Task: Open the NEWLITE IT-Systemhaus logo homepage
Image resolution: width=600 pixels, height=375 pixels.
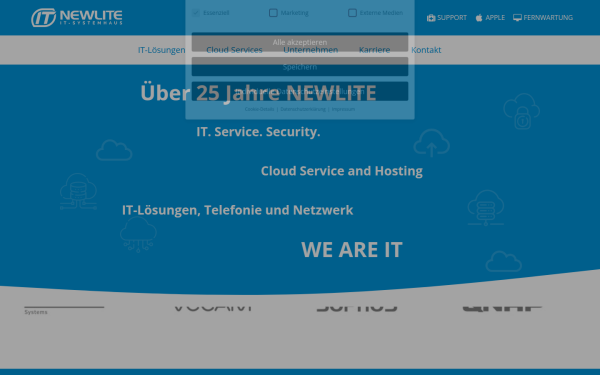Action: tap(77, 17)
